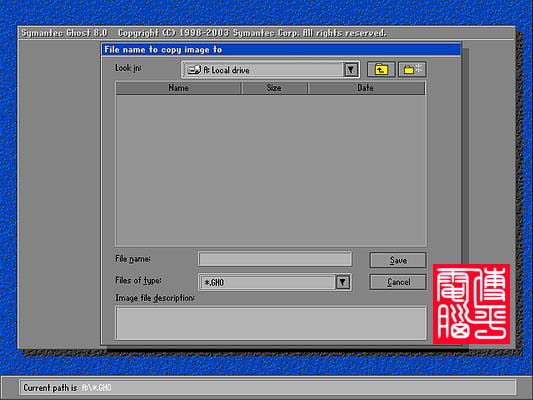Click the create new folder icon
This screenshot has height=400, width=533.
[x=412, y=70]
